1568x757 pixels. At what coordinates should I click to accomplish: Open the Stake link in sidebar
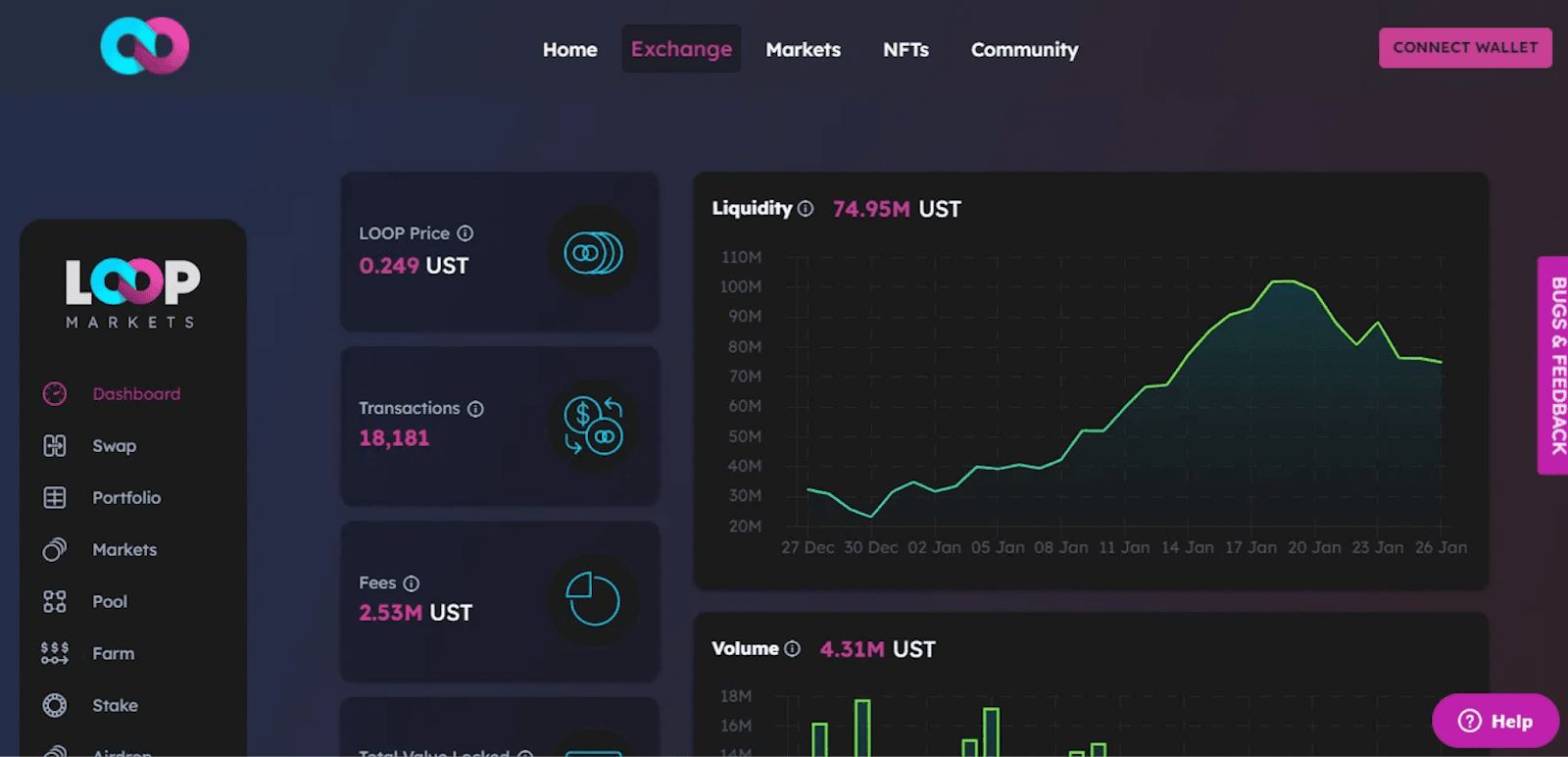[x=116, y=706]
